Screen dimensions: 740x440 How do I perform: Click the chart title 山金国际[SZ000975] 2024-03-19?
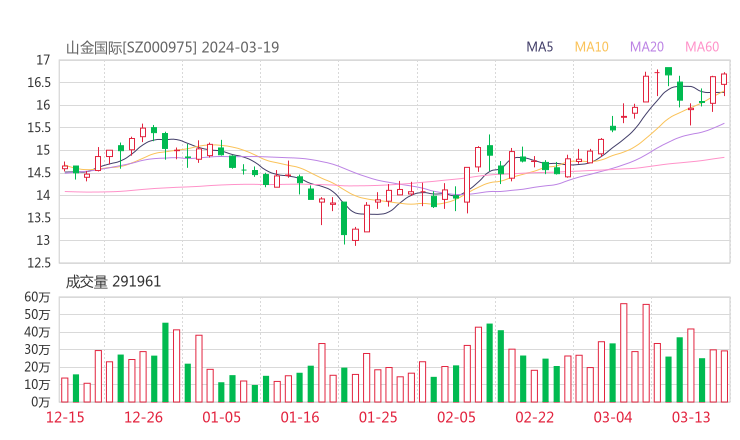172,48
